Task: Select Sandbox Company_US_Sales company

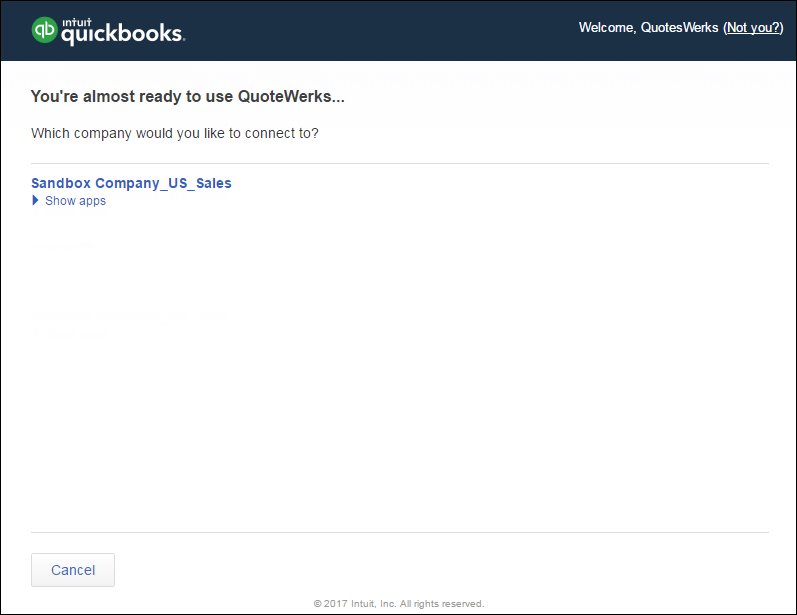Action: (x=131, y=183)
